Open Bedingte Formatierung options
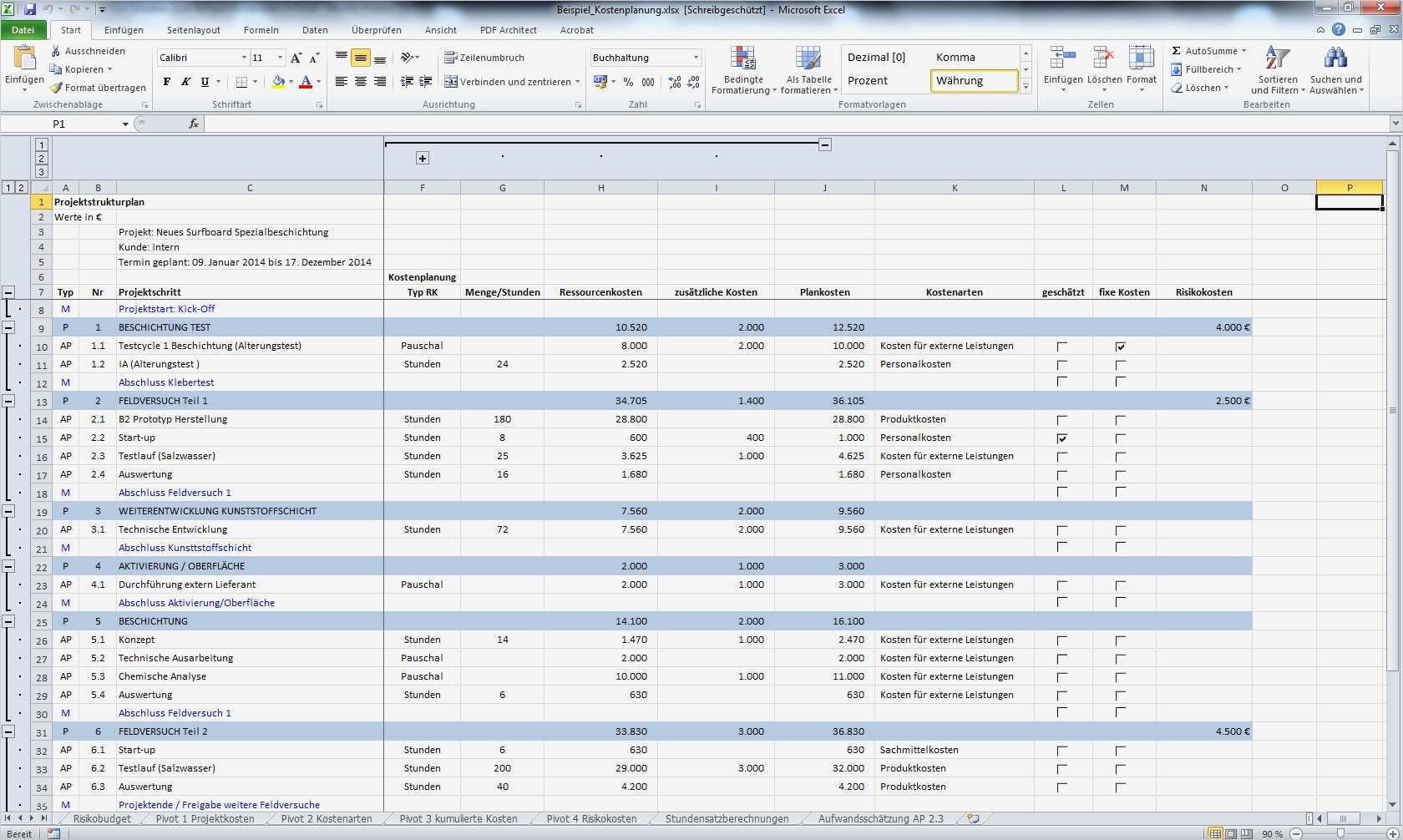 pyautogui.click(x=742, y=71)
